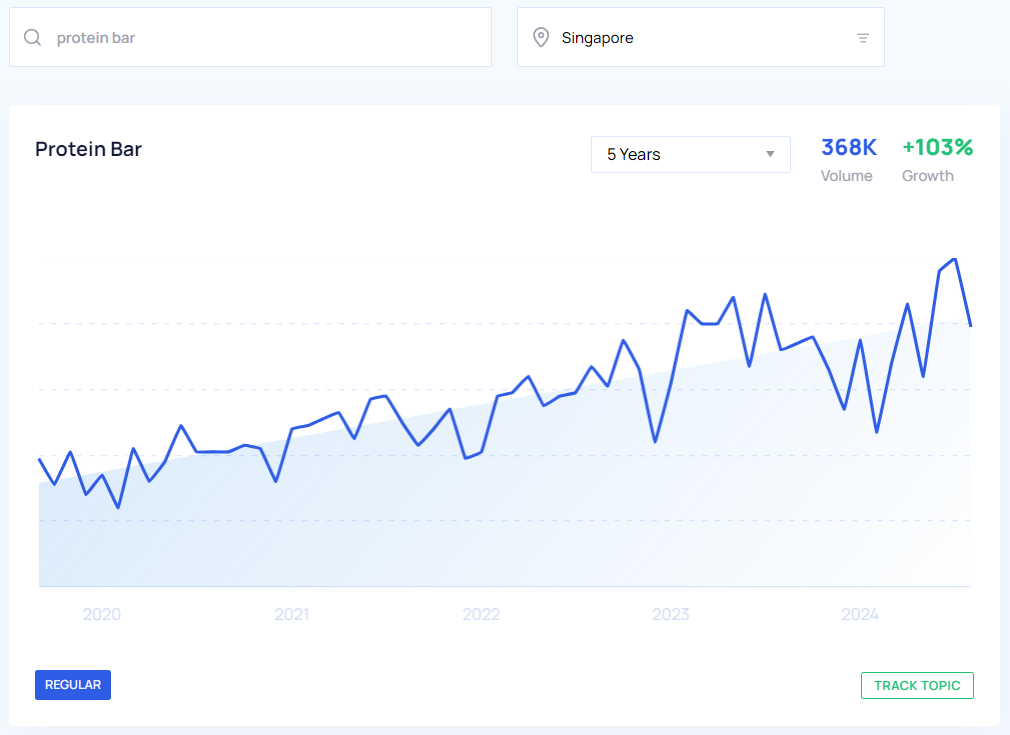Click the 2024 year axis label
Viewport: 1010px width, 735px height.
click(860, 614)
